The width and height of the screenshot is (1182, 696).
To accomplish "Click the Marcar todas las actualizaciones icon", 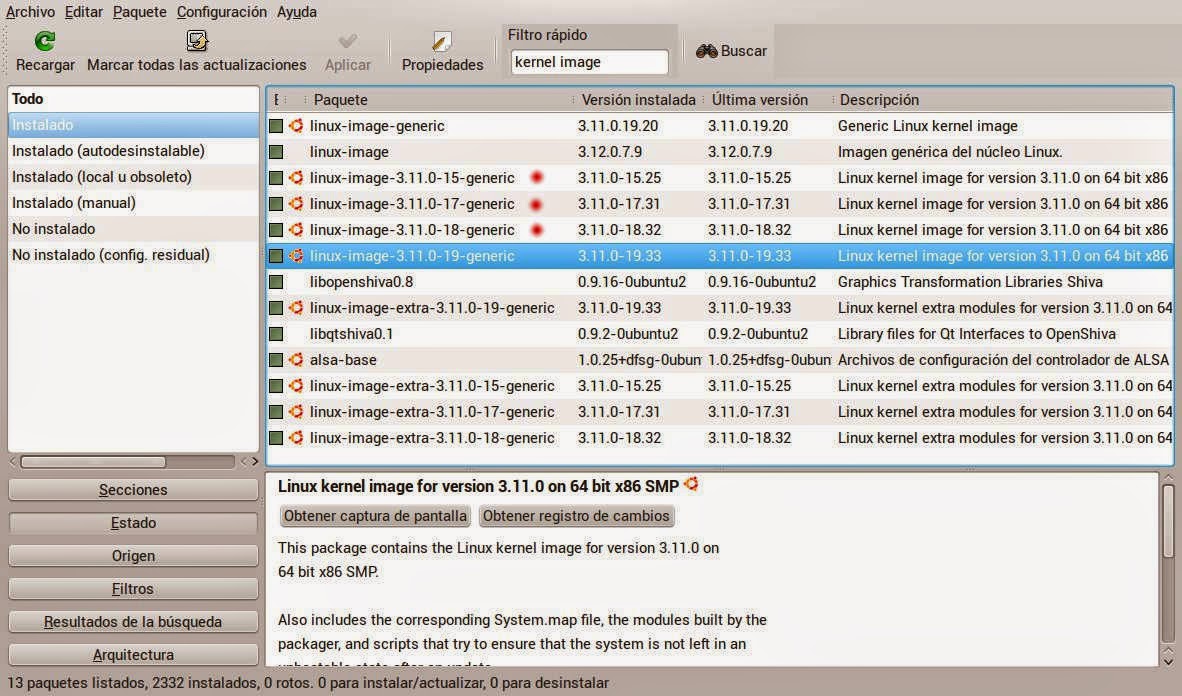I will (197, 41).
